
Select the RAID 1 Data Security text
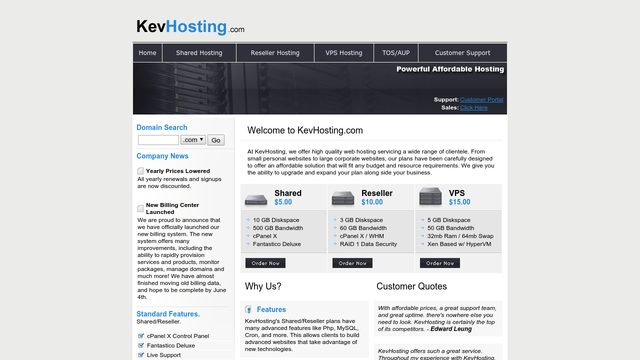[x=368, y=244]
